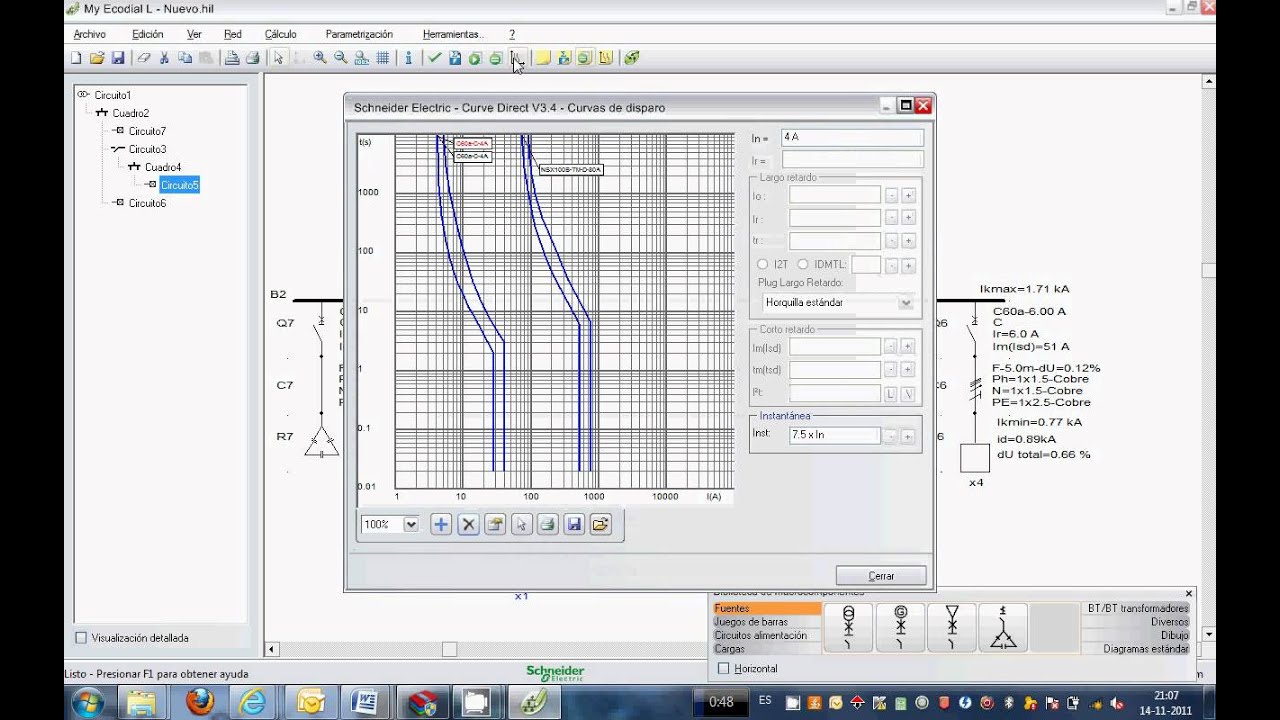1280x720 pixels.
Task: Add a curve with the blue plus
Action: [441, 524]
